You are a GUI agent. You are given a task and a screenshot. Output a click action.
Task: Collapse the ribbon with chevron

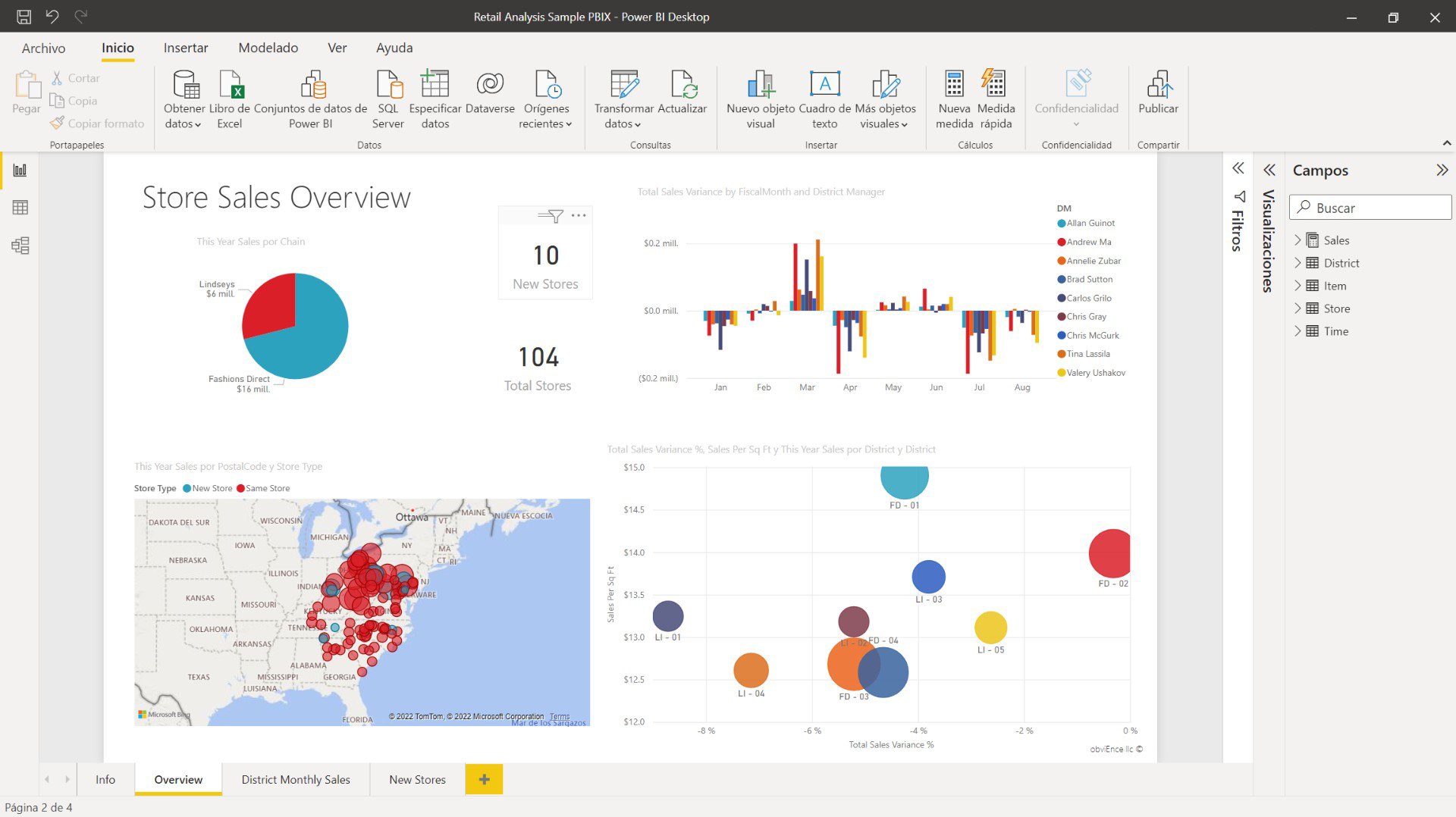pyautogui.click(x=1447, y=142)
